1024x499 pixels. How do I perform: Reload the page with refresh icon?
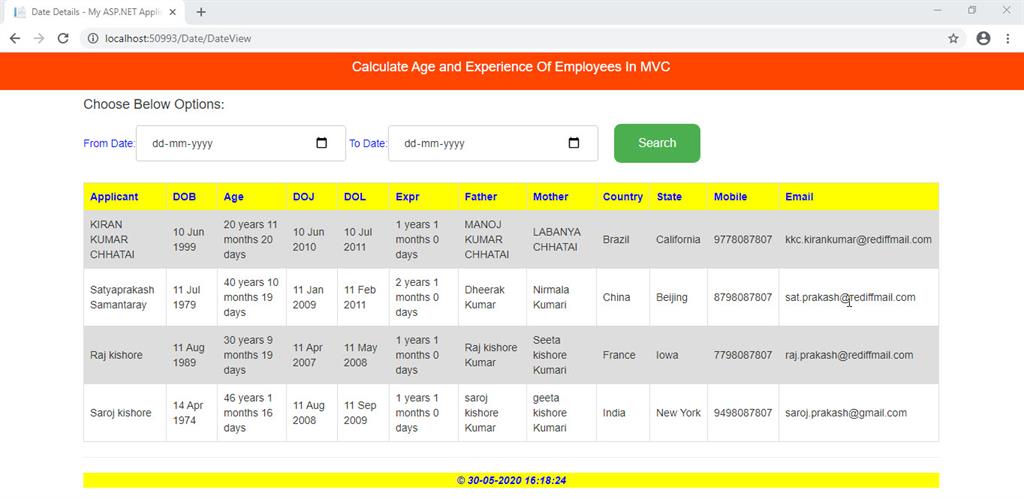click(63, 39)
